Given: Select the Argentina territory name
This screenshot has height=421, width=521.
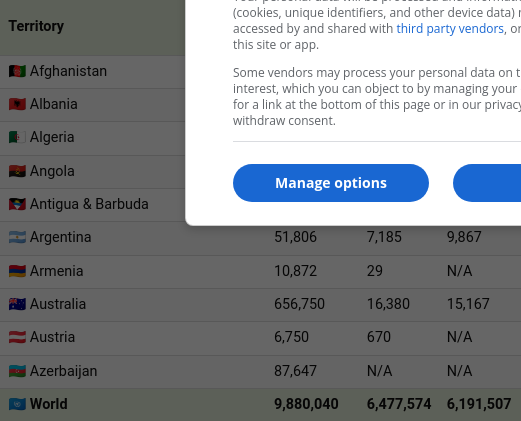Looking at the screenshot, I should click(x=60, y=237).
